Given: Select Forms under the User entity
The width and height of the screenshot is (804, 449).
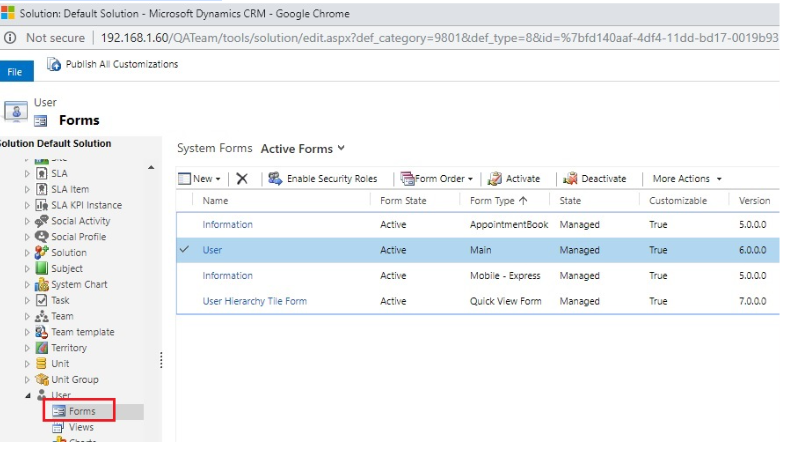Looking at the screenshot, I should 82,411.
